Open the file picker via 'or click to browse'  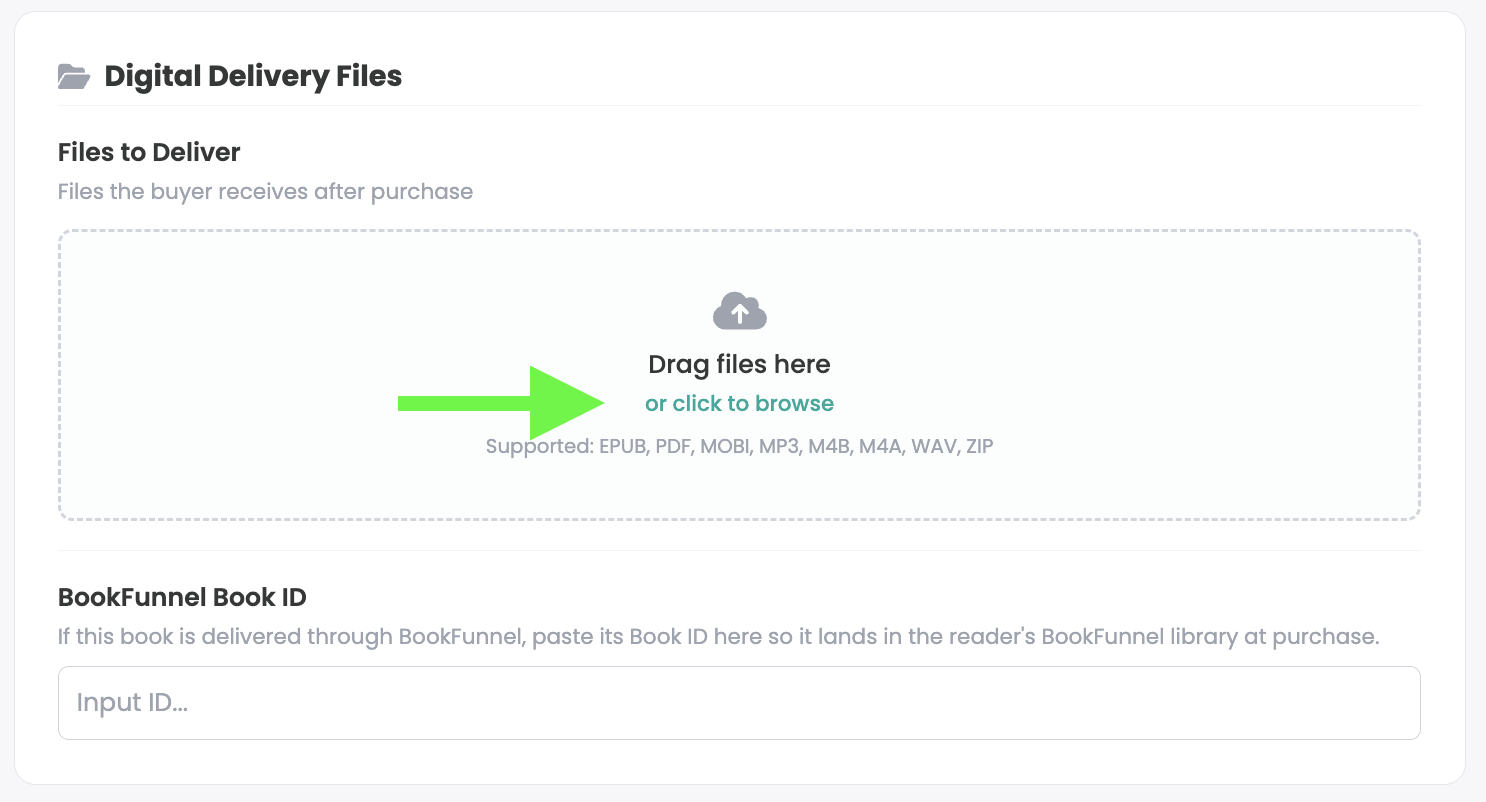click(739, 403)
